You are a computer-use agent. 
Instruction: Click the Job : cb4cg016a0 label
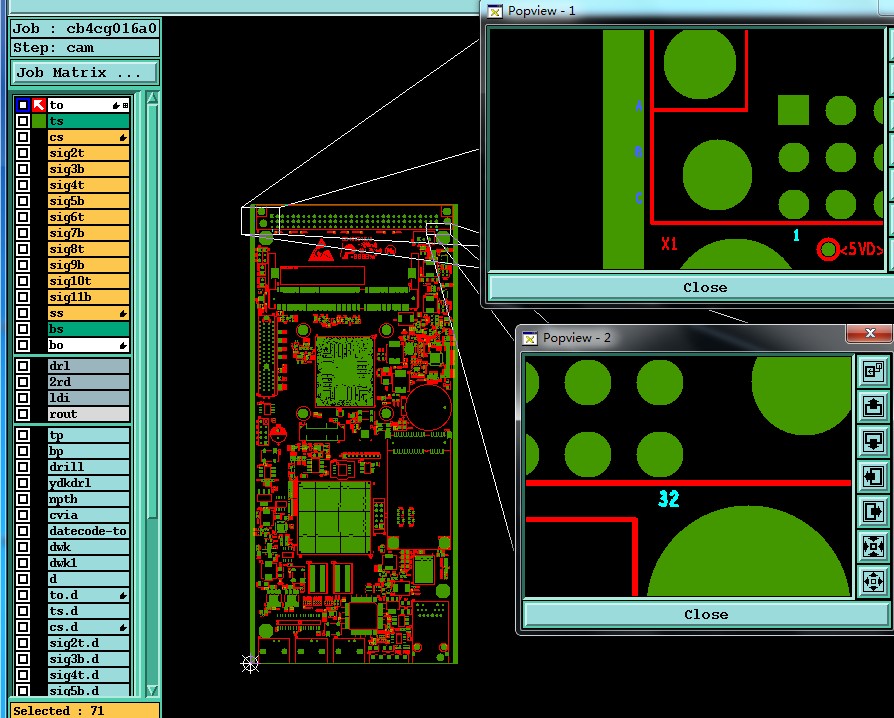(x=84, y=29)
